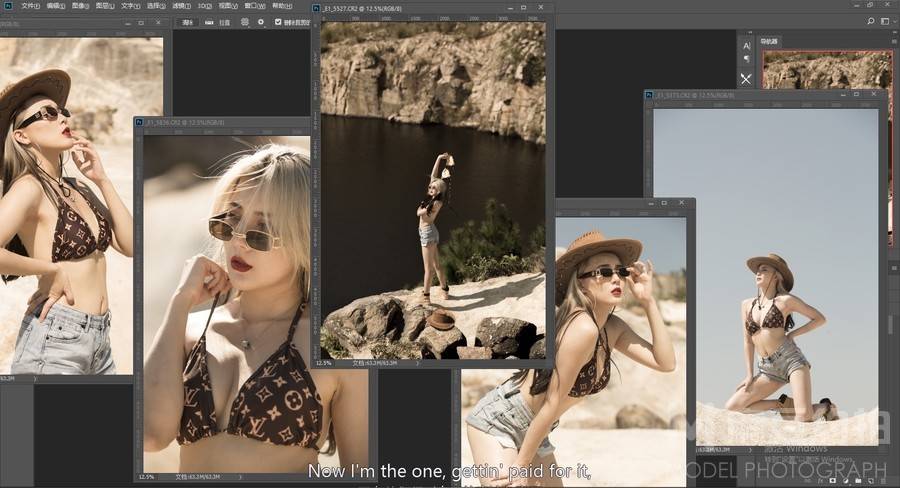Open the 图像(I) menu

(80, 6)
